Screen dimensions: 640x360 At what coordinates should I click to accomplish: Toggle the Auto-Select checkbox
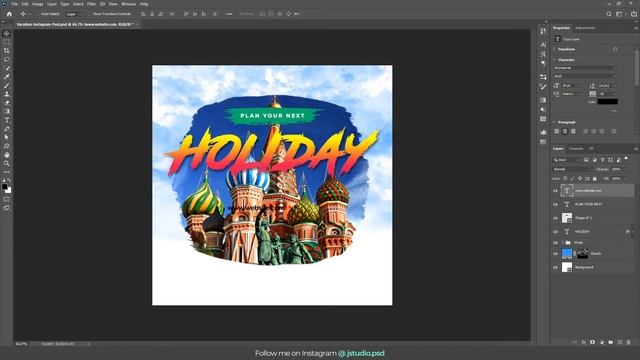coord(39,14)
